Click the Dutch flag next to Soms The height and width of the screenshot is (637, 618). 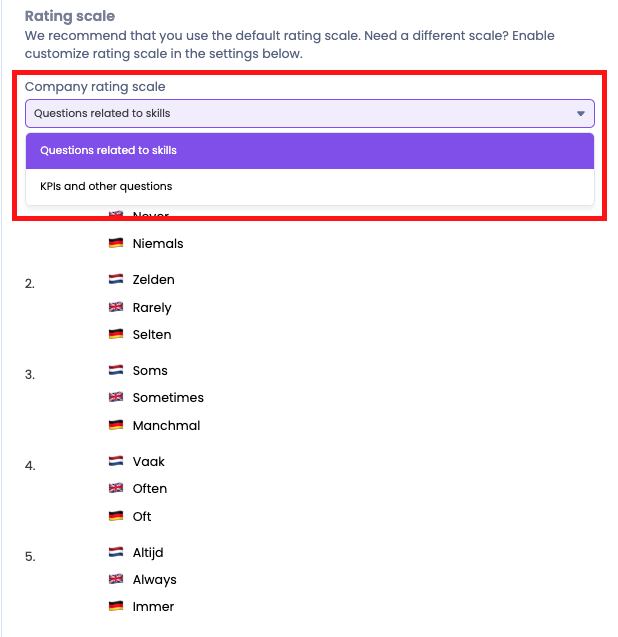click(x=116, y=371)
